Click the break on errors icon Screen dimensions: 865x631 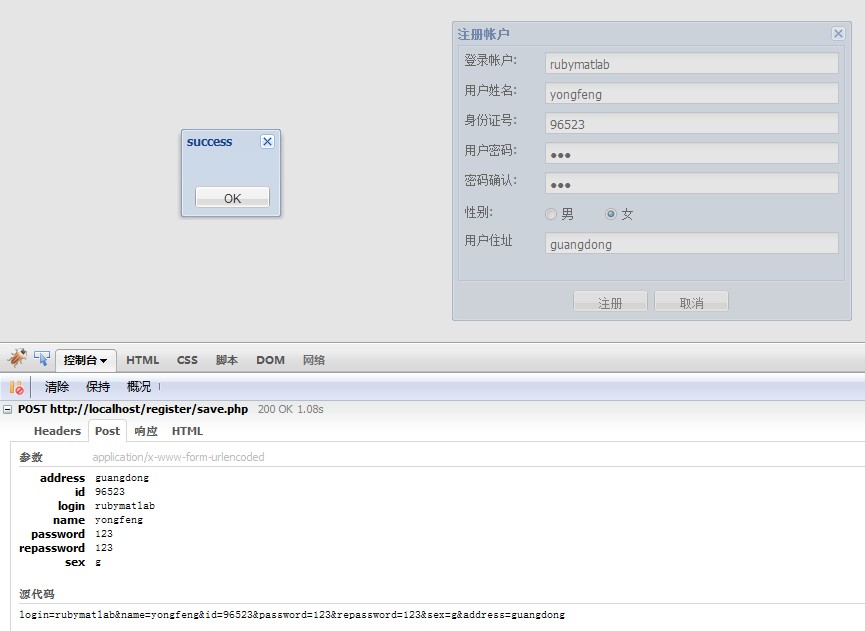tap(16, 387)
